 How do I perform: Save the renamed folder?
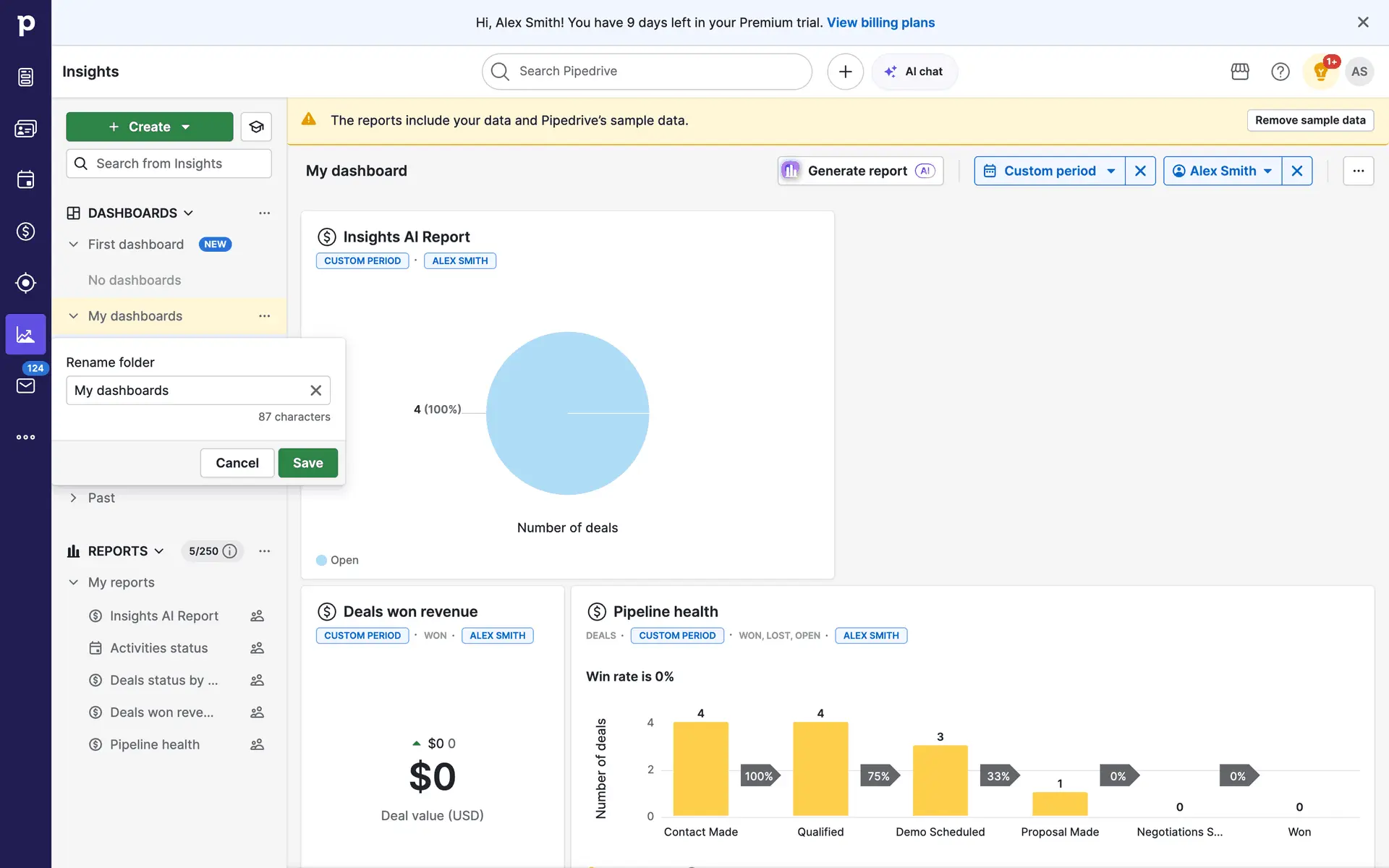click(307, 463)
